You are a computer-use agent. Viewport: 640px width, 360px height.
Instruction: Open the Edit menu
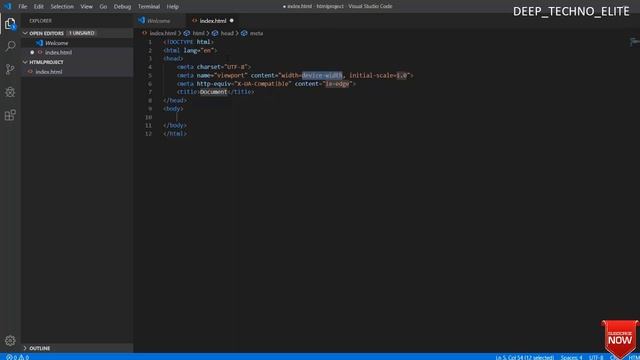(x=39, y=7)
